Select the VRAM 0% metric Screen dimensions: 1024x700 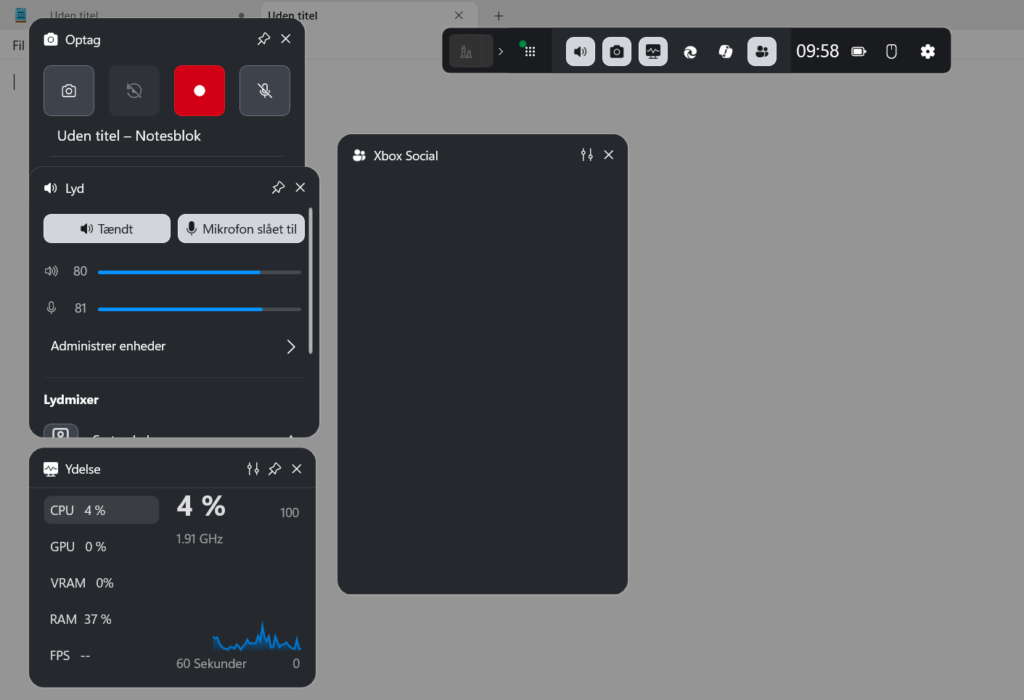pyautogui.click(x=101, y=583)
